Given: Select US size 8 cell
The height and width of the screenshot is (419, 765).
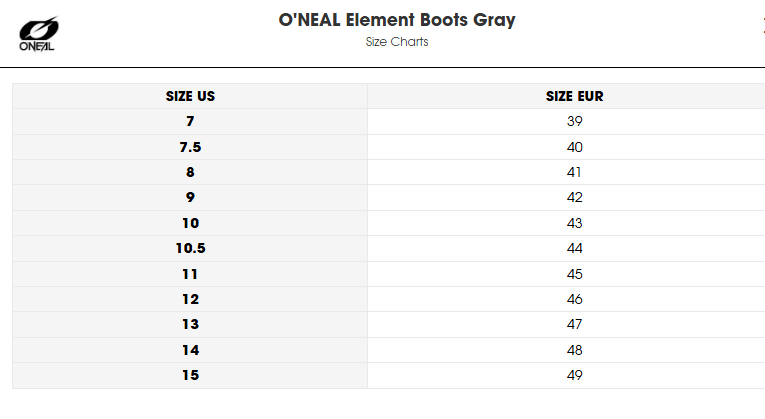Looking at the screenshot, I should [x=190, y=172].
